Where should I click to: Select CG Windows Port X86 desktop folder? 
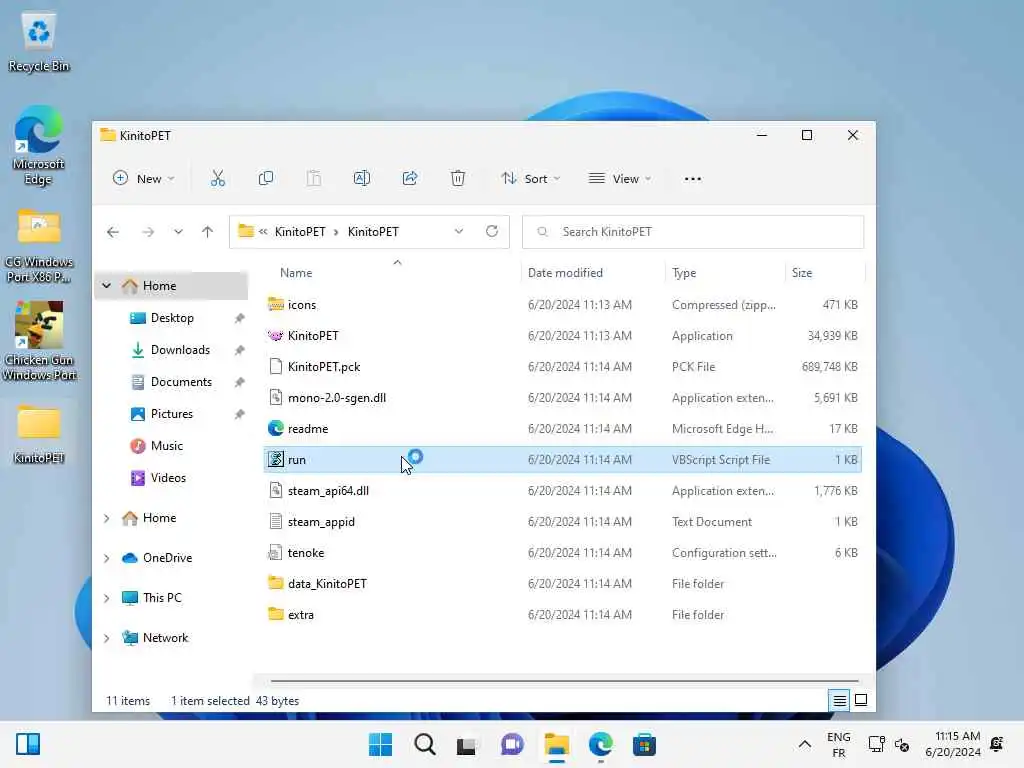coord(39,246)
